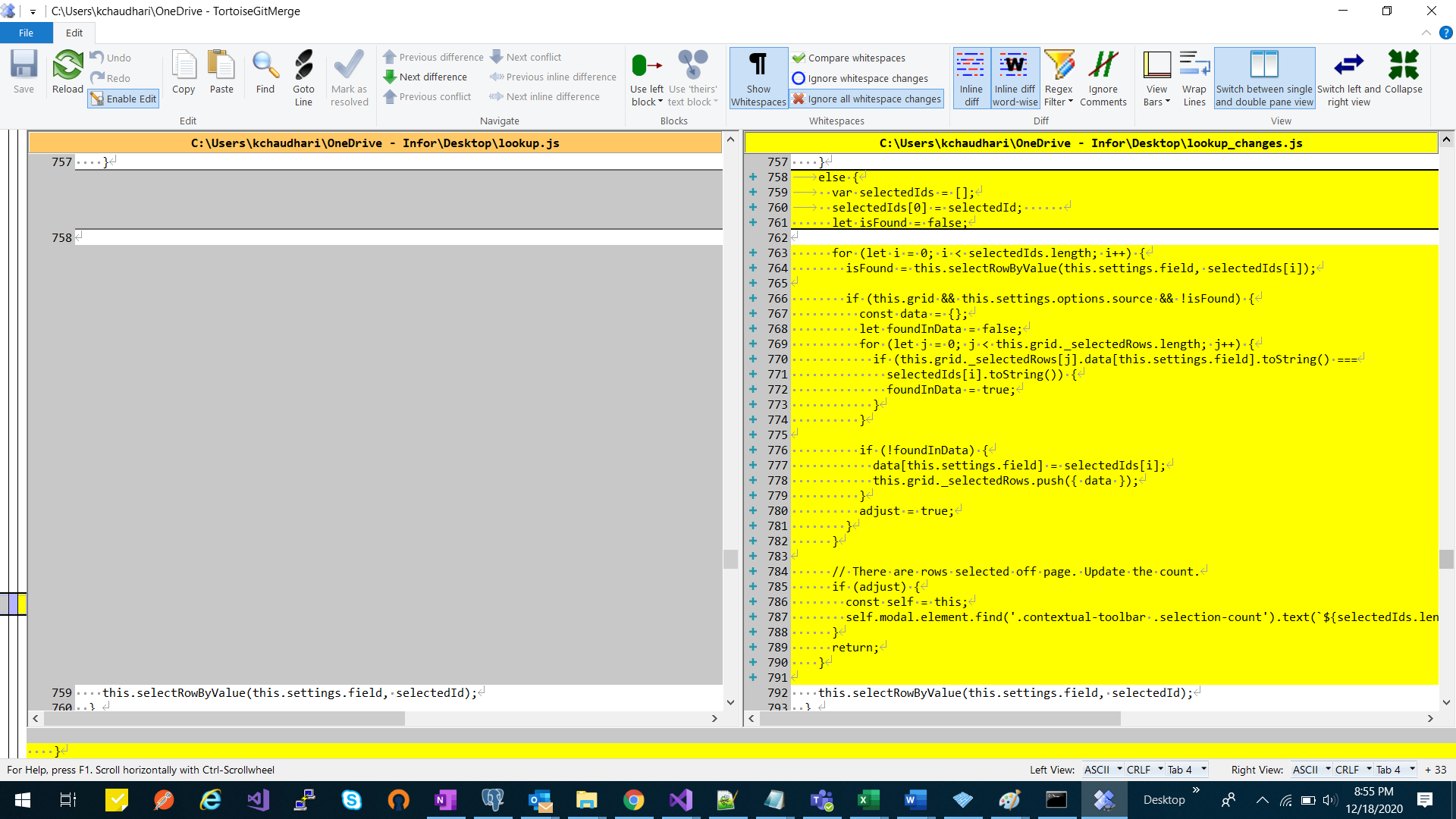
Task: Collapse unchanged sections
Action: [1404, 73]
